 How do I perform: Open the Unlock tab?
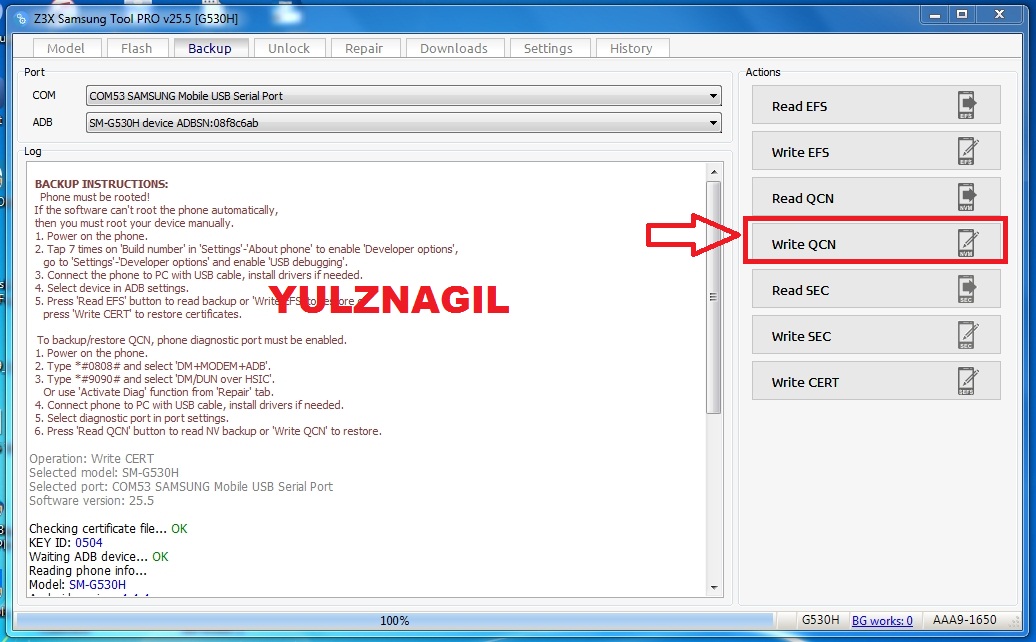point(289,48)
